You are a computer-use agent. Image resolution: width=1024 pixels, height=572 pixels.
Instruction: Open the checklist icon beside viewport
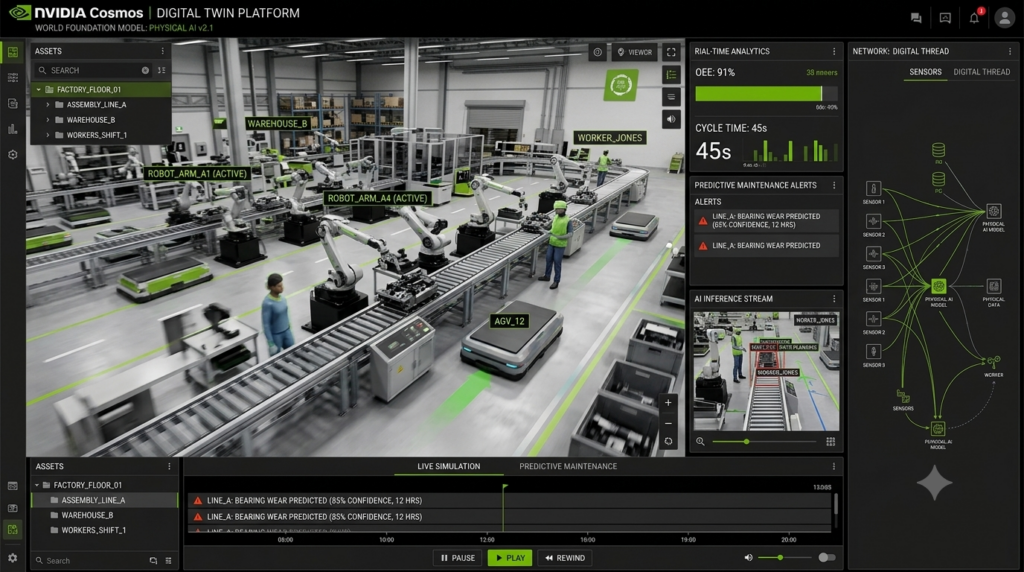click(x=671, y=74)
